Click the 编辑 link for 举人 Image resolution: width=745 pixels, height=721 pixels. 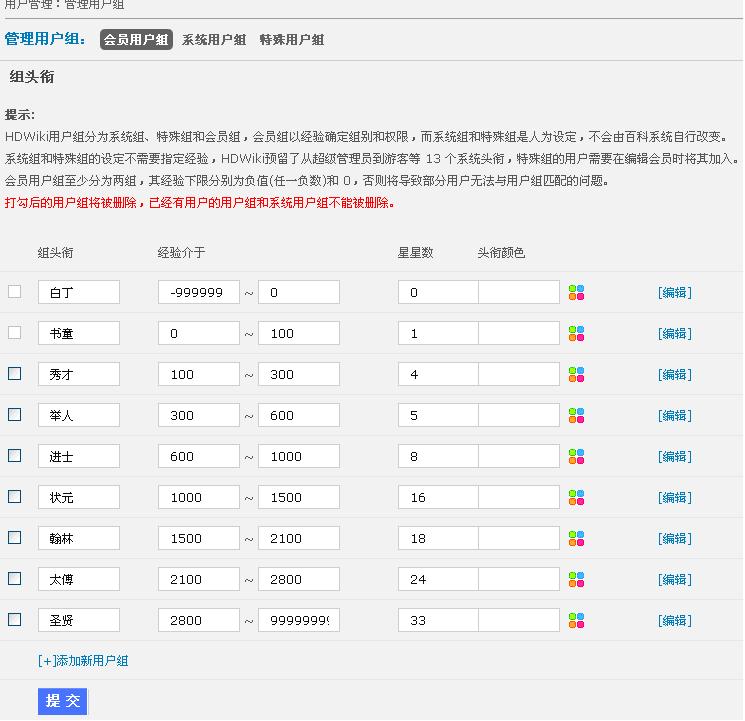click(x=675, y=415)
